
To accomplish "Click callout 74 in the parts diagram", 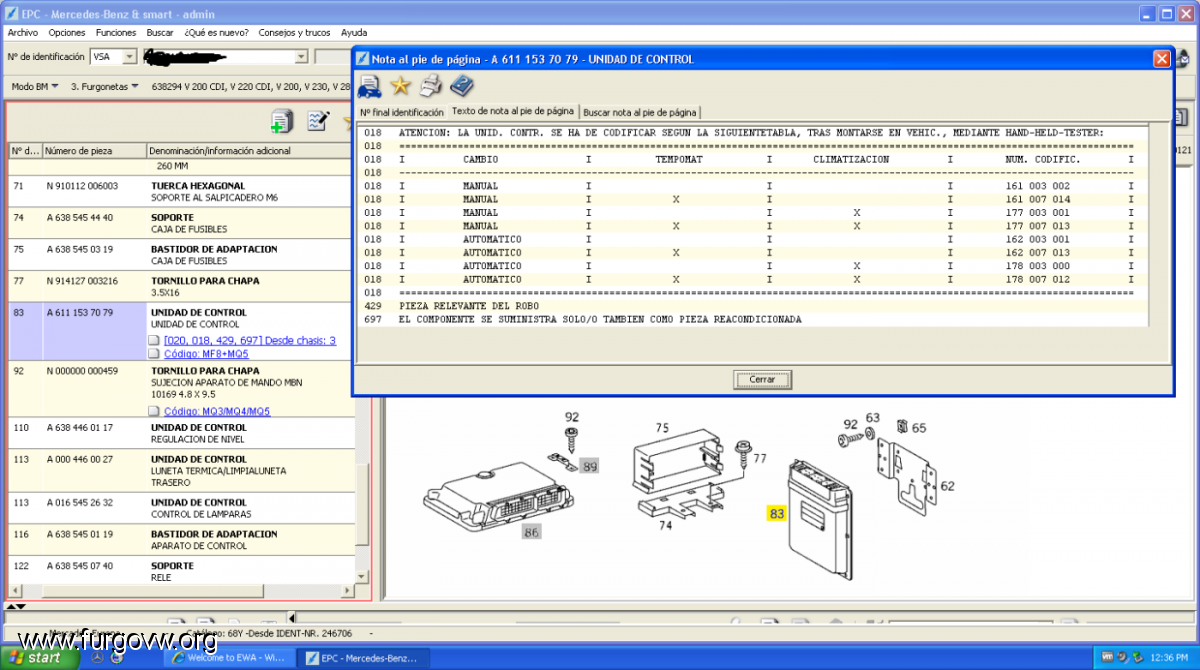I will pyautogui.click(x=665, y=525).
